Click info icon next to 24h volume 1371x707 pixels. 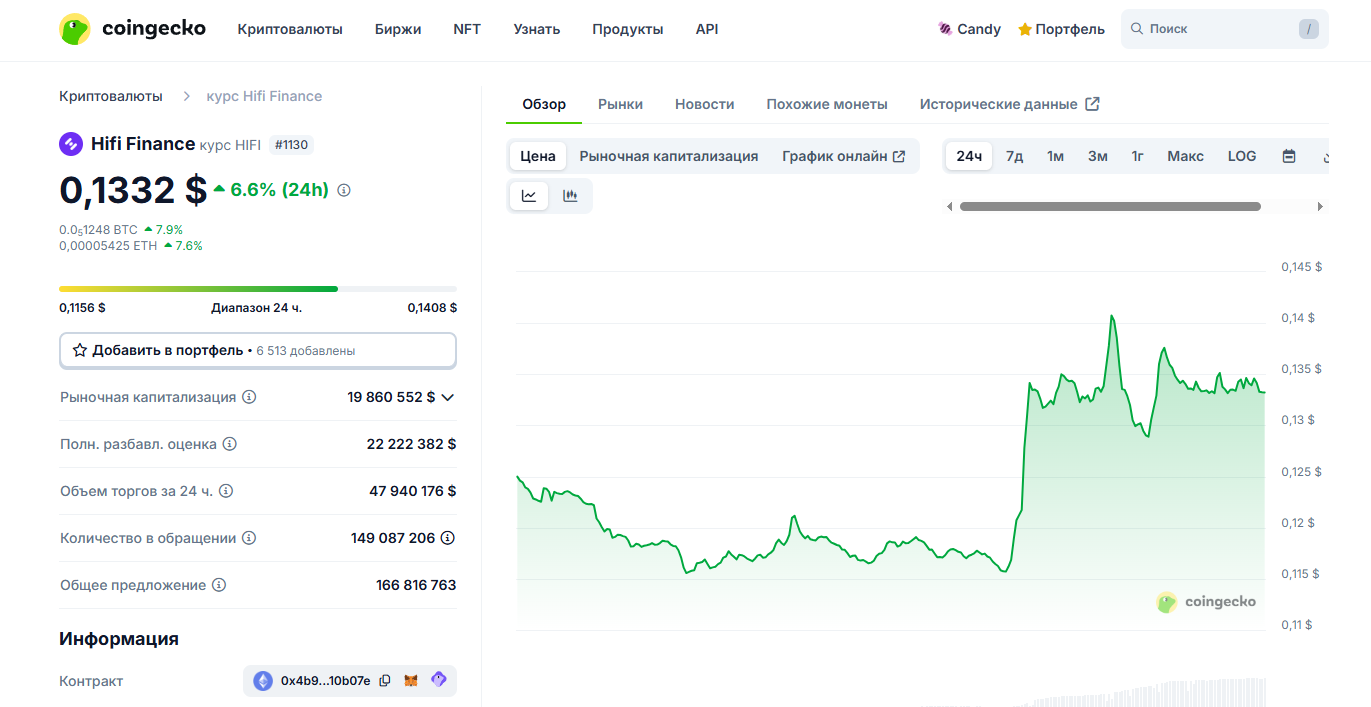[x=226, y=491]
